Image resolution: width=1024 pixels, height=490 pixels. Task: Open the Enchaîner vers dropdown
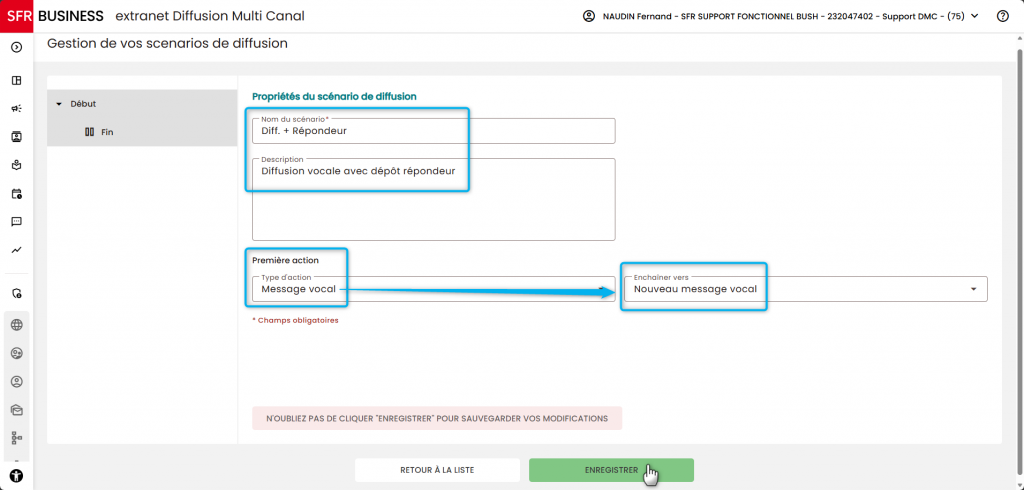(x=805, y=289)
